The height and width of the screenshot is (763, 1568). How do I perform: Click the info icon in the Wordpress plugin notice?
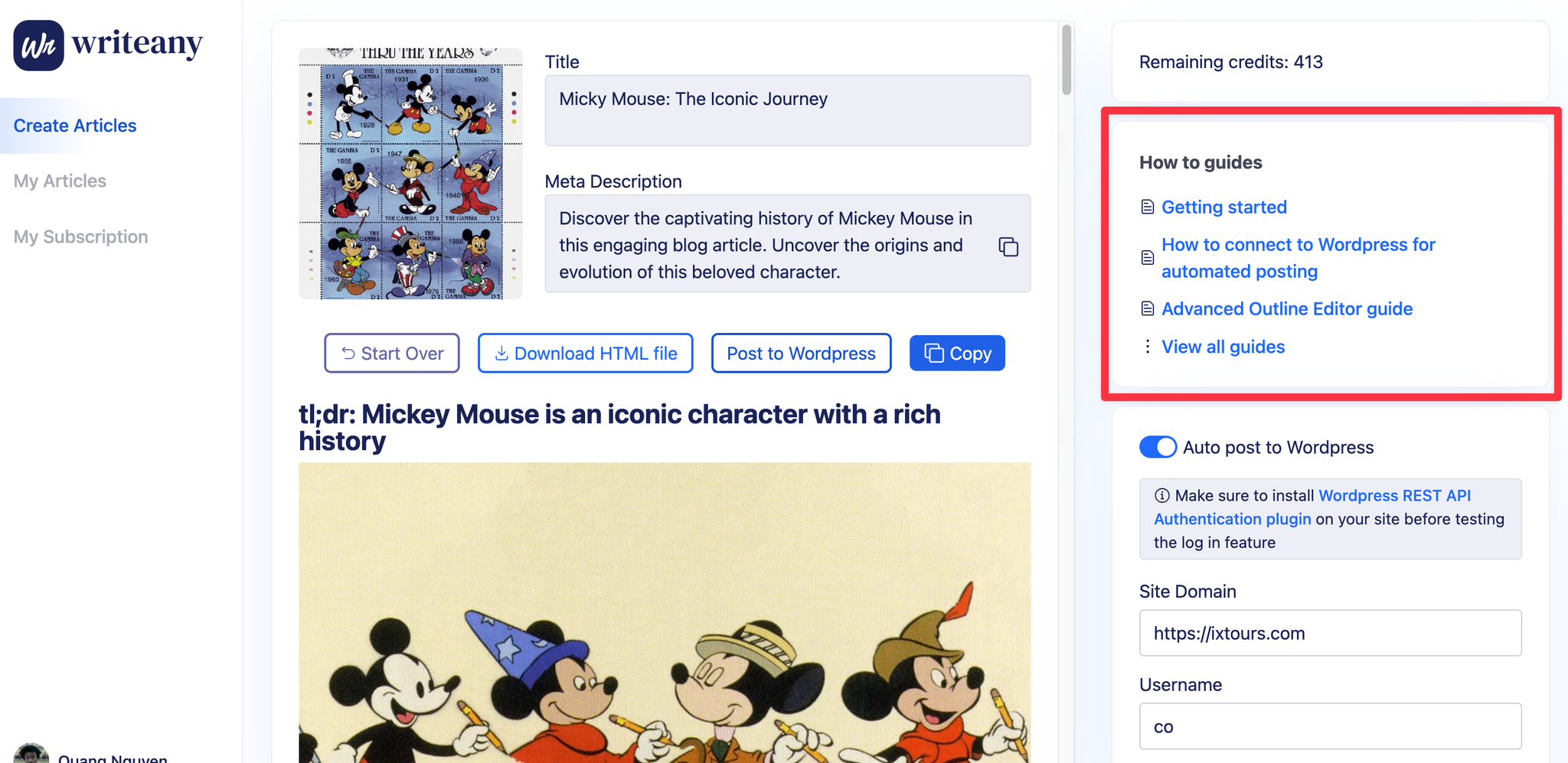click(x=1161, y=495)
